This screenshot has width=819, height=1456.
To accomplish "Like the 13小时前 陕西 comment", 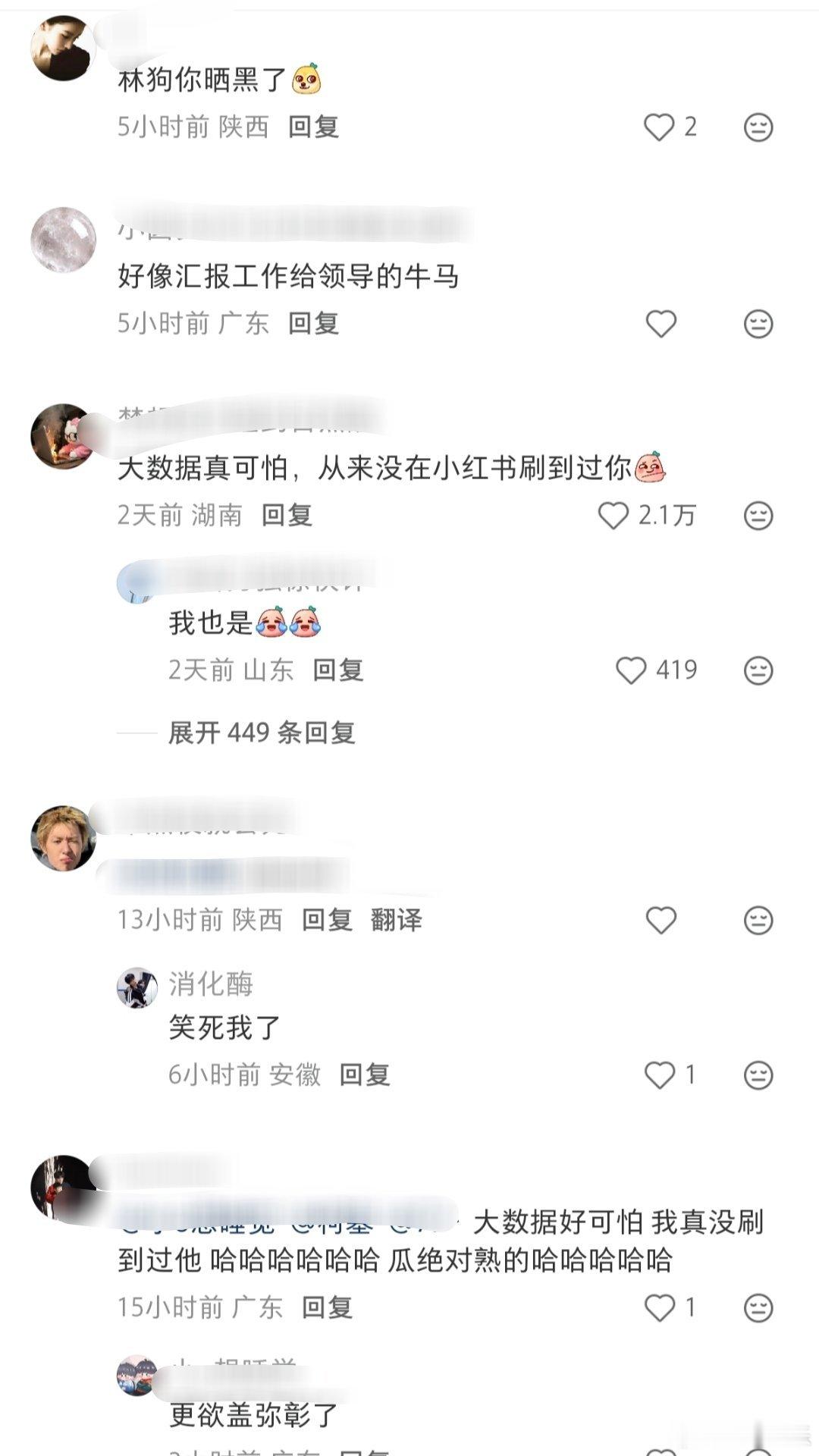I will (661, 920).
